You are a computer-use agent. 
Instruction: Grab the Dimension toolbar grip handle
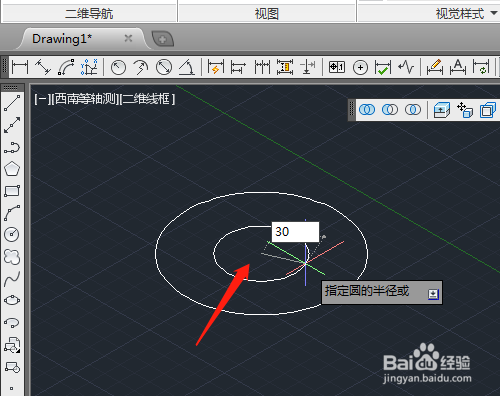[4, 67]
